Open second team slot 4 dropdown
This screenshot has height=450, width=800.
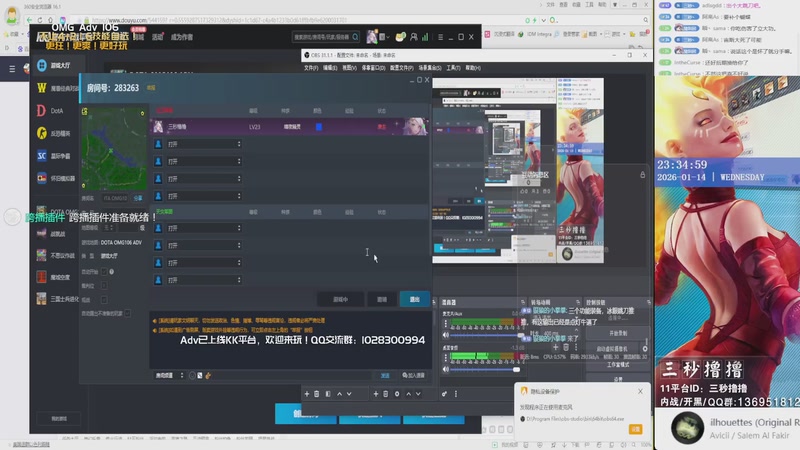point(204,280)
